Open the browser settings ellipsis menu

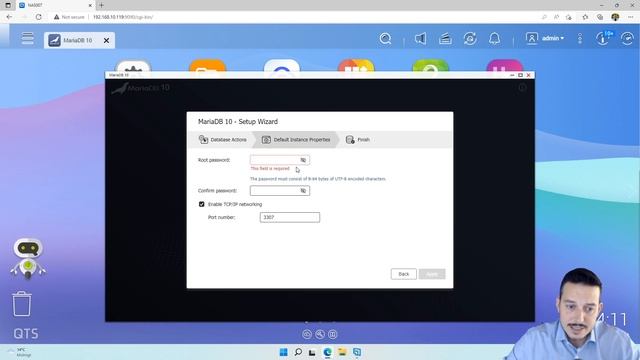[x=631, y=17]
